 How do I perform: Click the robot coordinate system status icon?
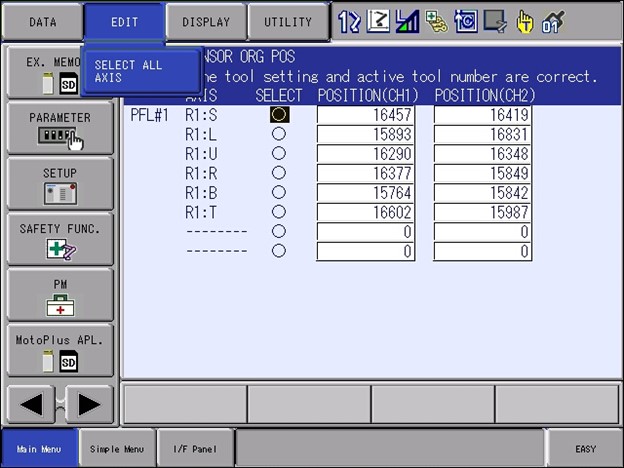378,21
